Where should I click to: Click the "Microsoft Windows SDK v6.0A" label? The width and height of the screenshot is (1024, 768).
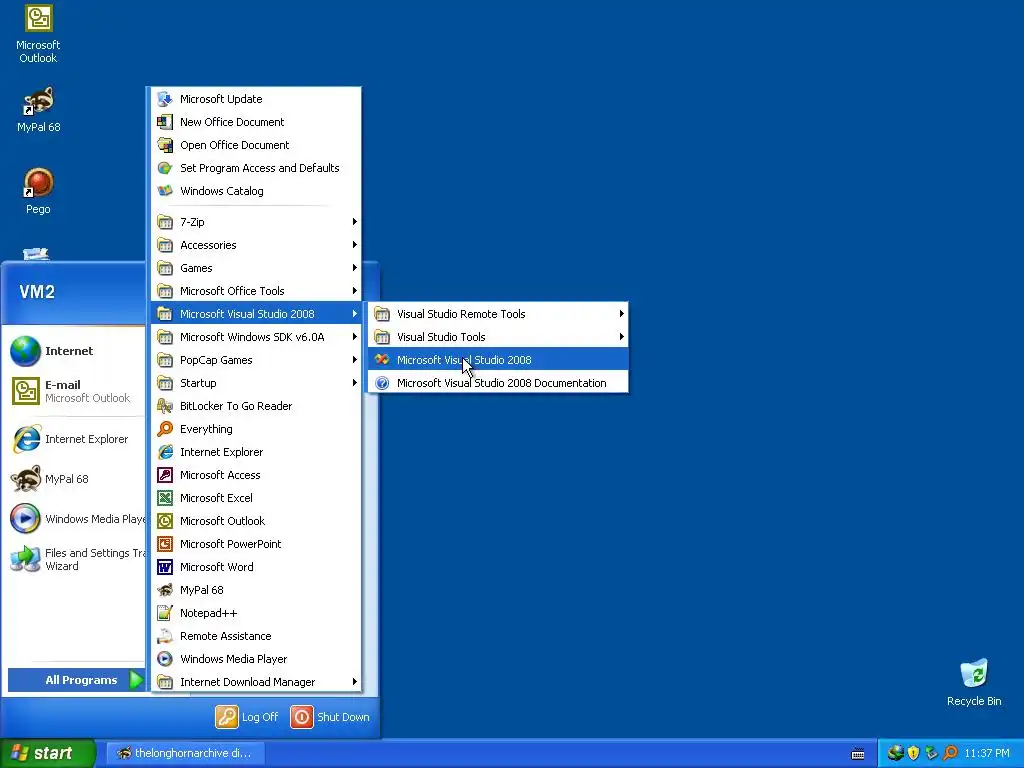(252, 337)
